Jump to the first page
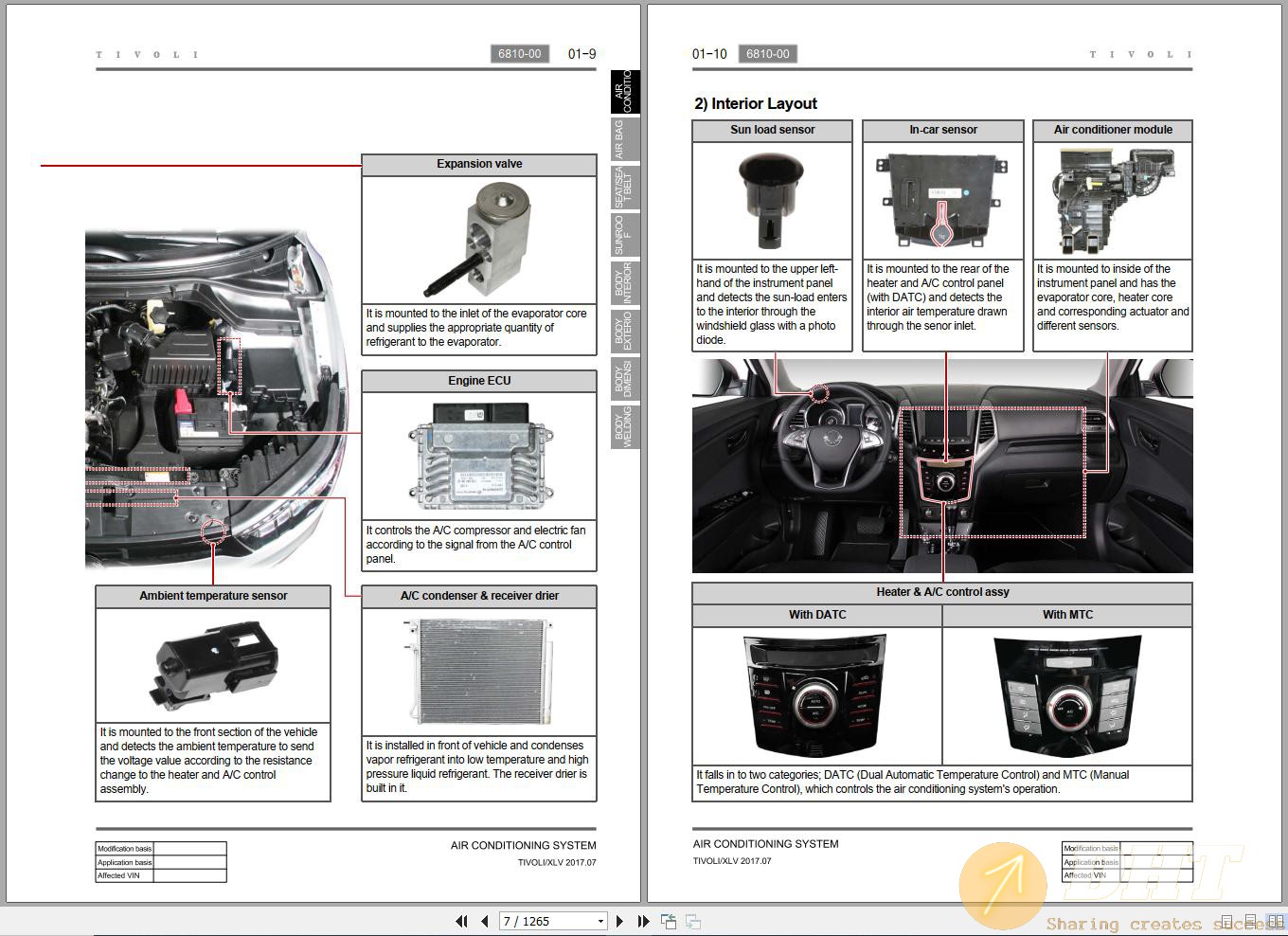The height and width of the screenshot is (936, 1288). click(461, 921)
